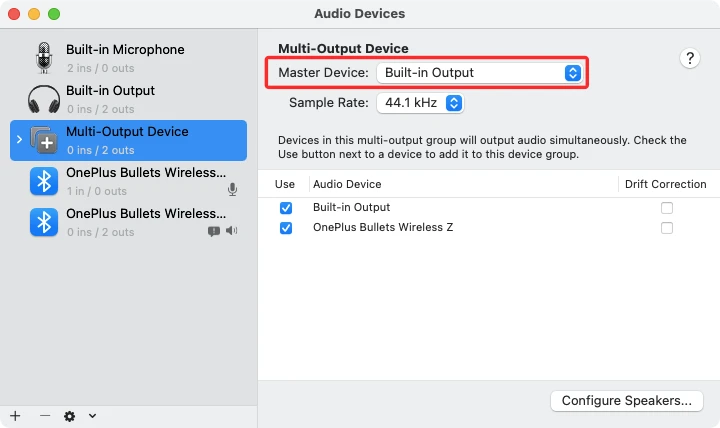Open the gear action menu

point(75,416)
